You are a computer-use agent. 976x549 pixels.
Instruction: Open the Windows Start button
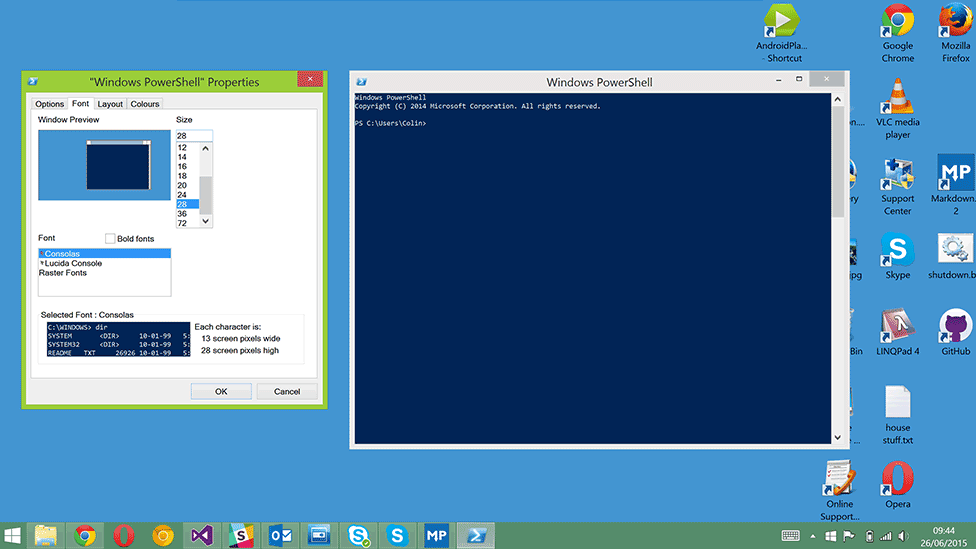point(12,535)
